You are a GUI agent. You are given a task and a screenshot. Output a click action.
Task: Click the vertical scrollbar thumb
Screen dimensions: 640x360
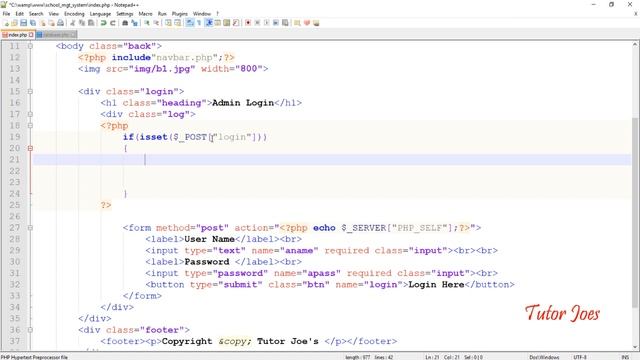point(636,212)
